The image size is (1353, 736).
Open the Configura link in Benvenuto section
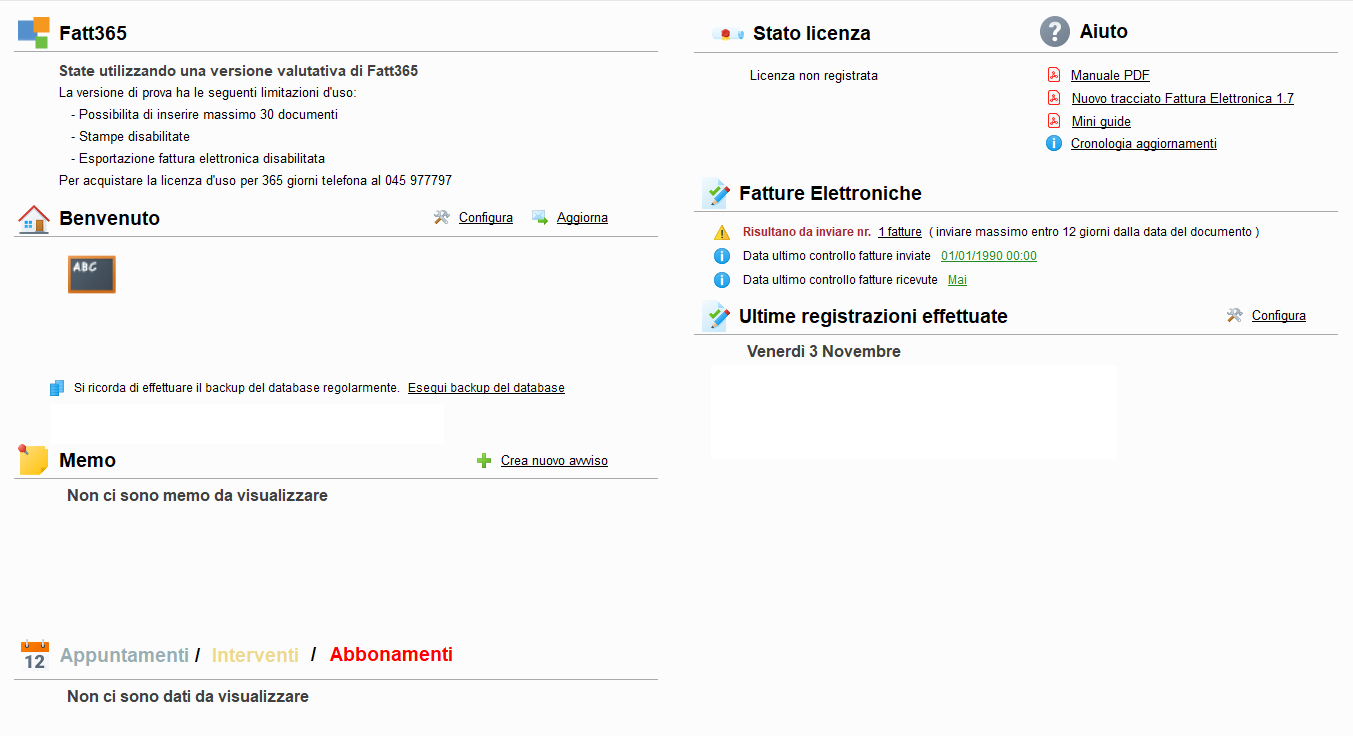click(486, 218)
